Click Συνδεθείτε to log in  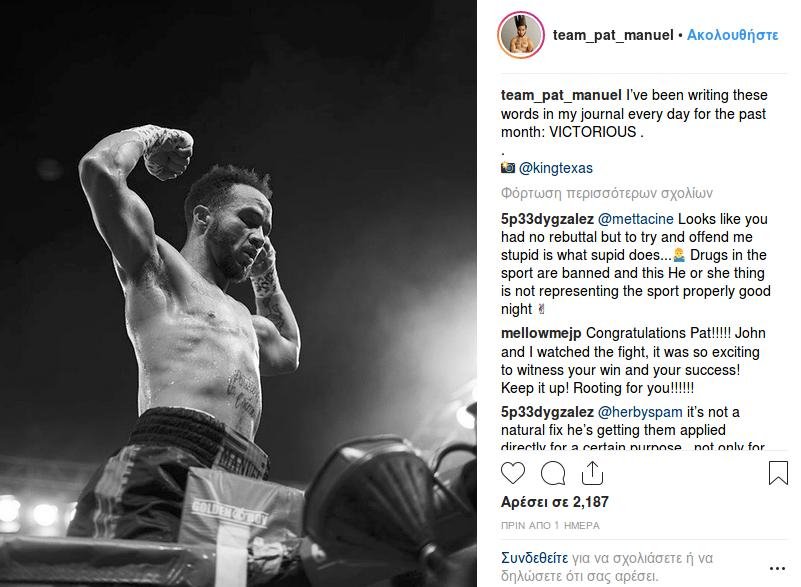pyautogui.click(x=534, y=557)
